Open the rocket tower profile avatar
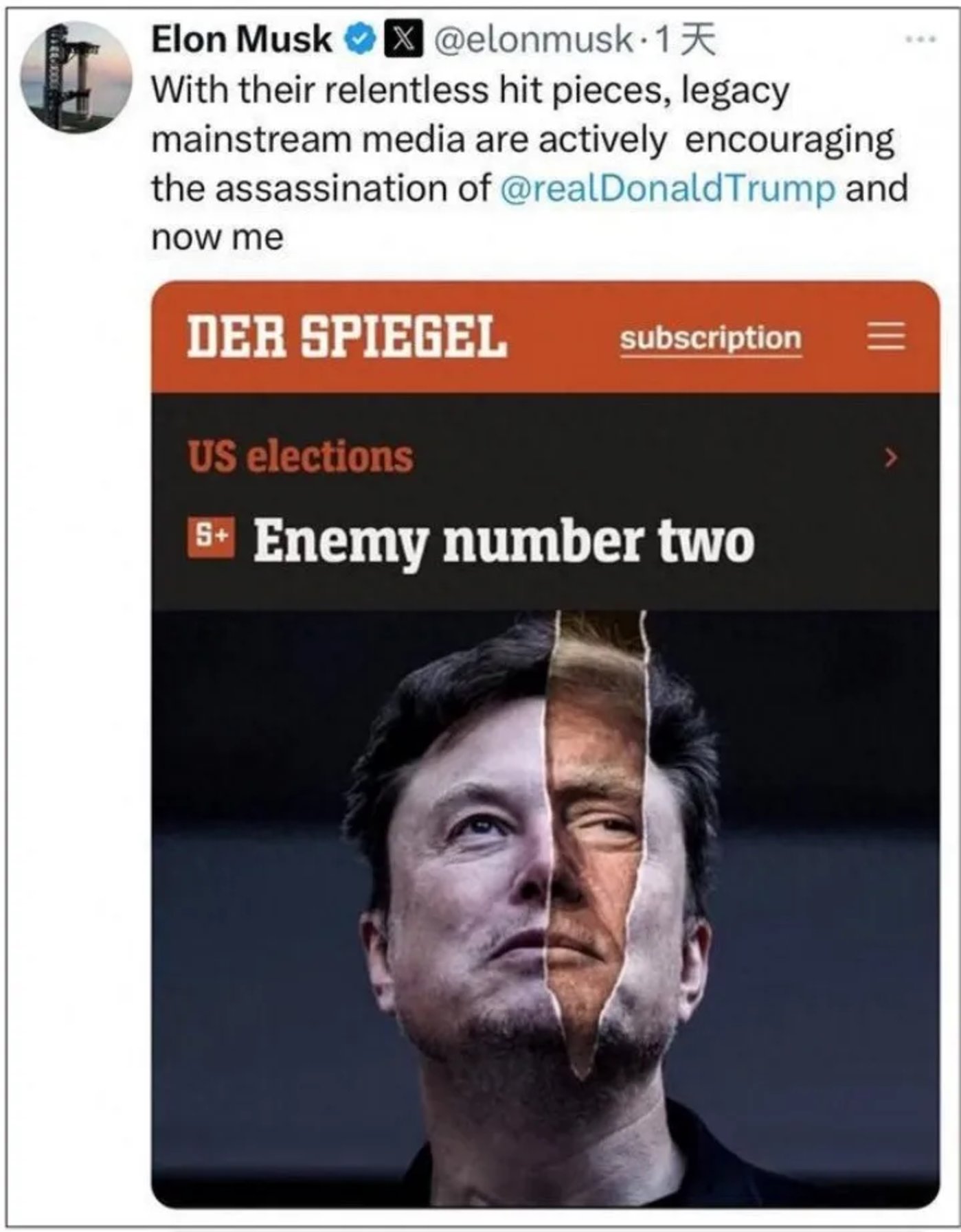 (76, 77)
